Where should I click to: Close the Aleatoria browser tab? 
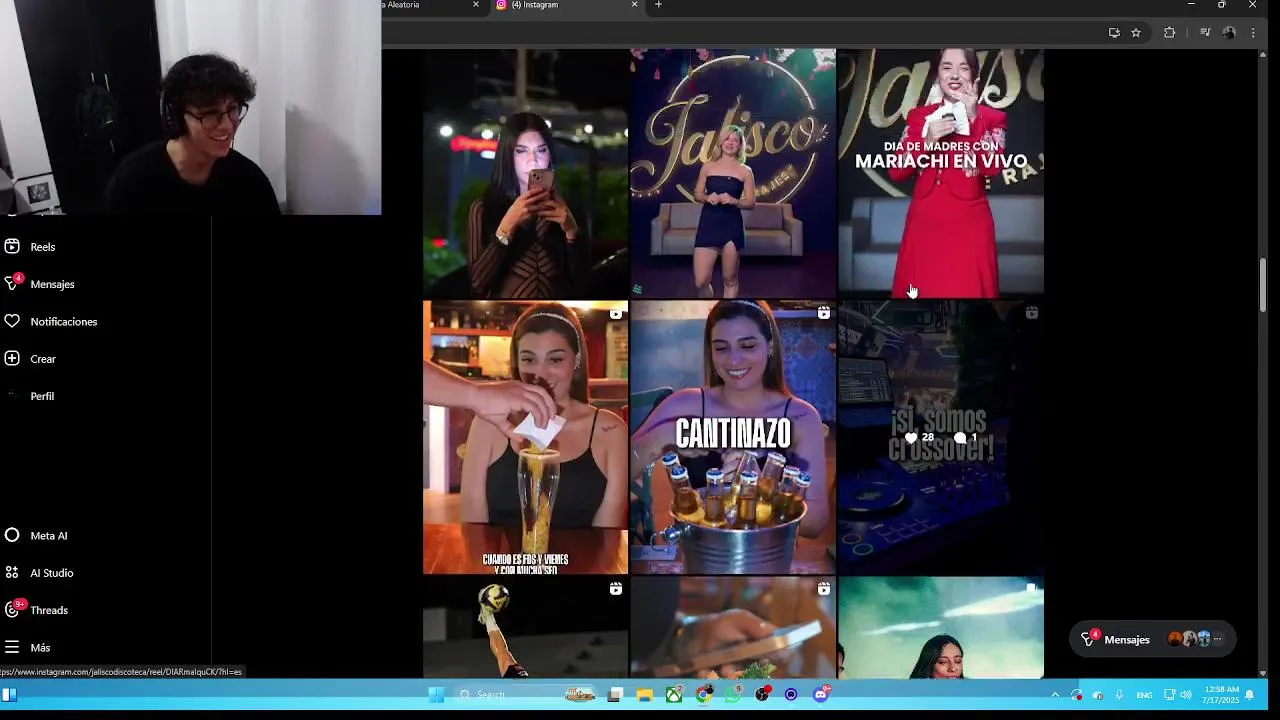click(476, 5)
